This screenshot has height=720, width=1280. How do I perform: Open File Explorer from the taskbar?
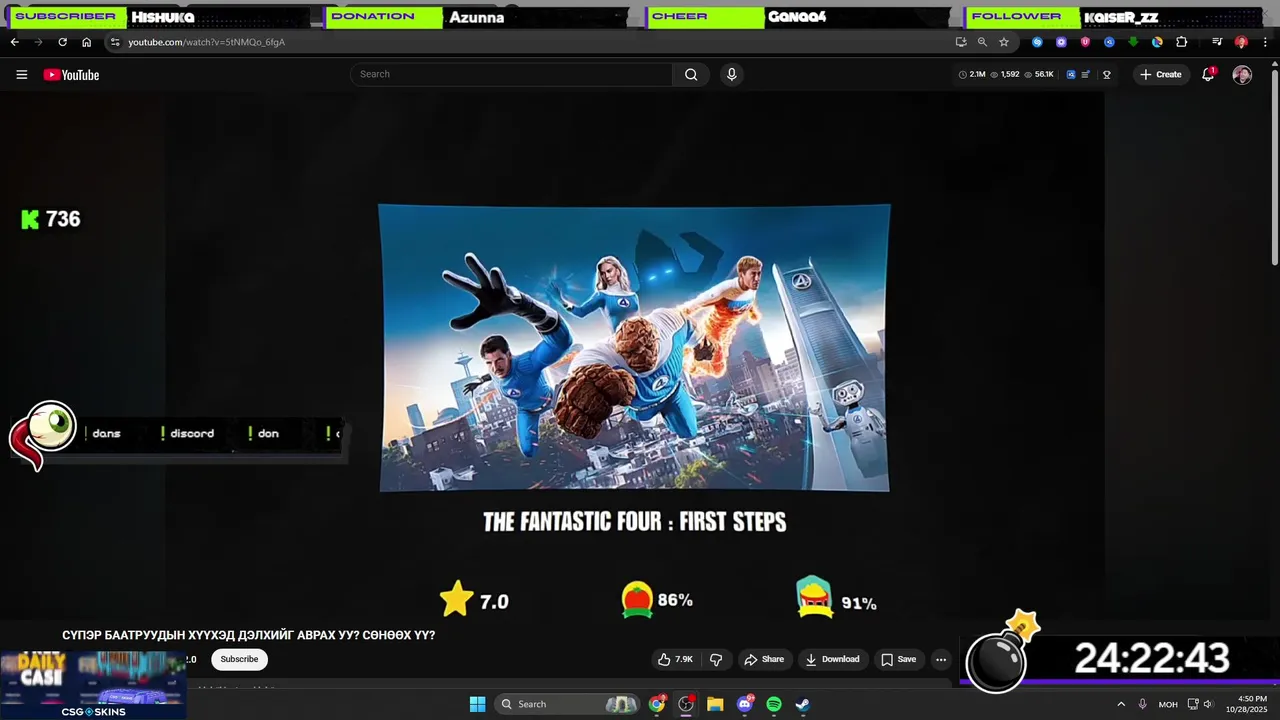pyautogui.click(x=715, y=704)
